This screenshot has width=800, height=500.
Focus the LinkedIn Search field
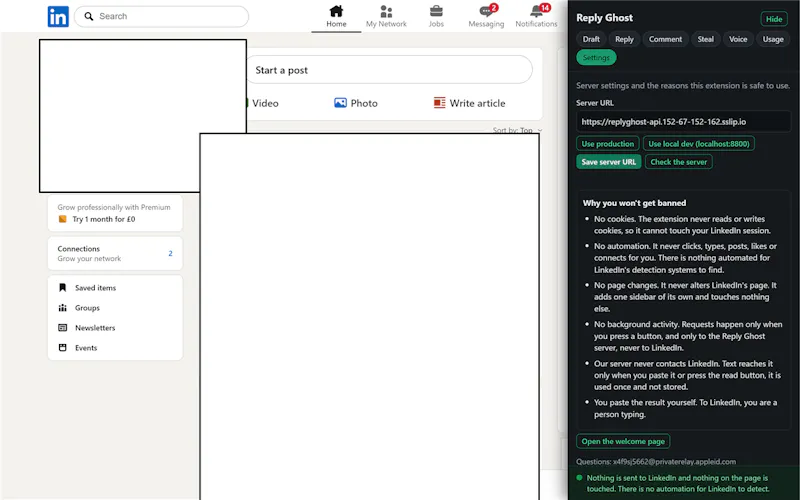click(161, 16)
